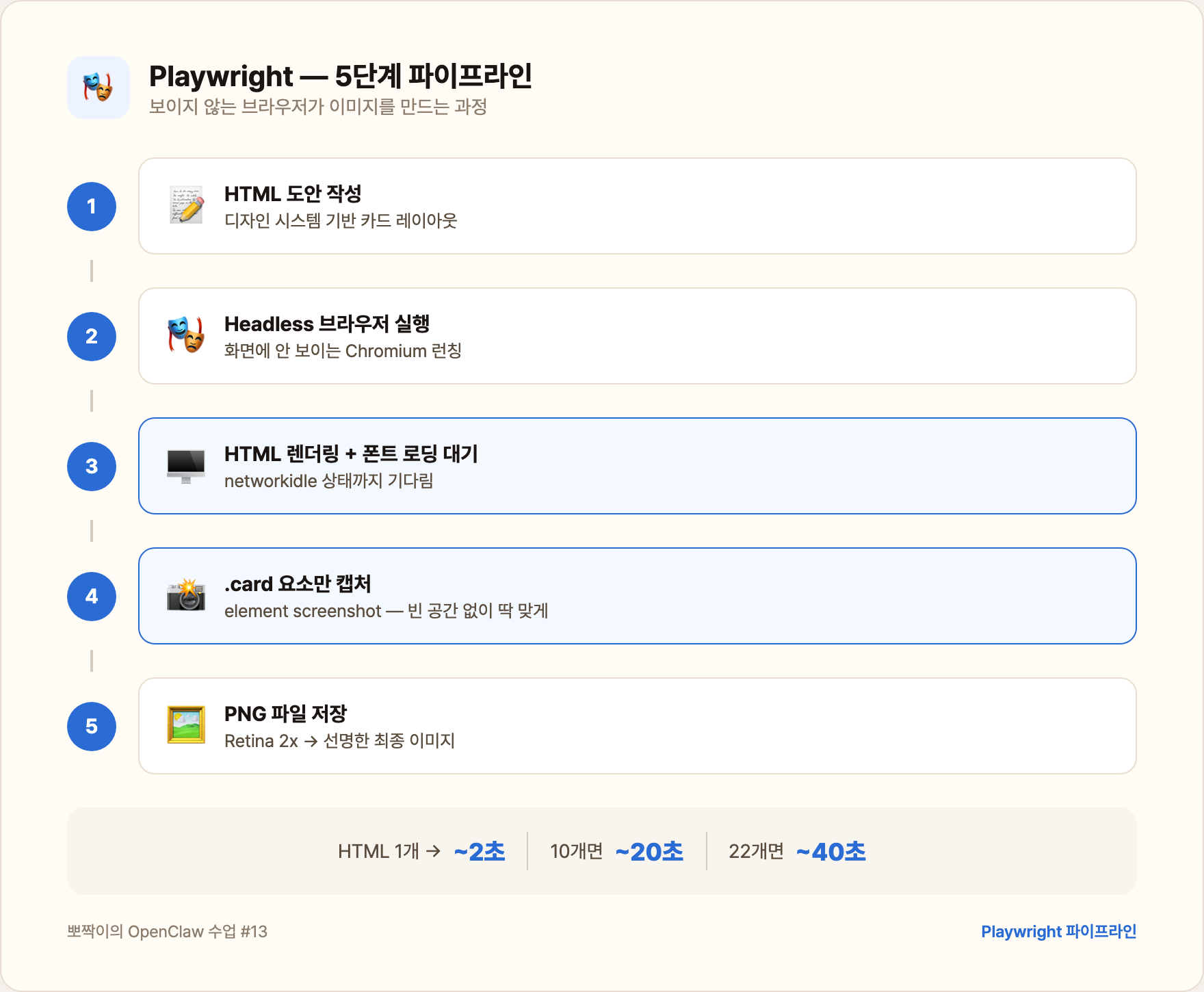
Task: Click the Headless 브라우저 실행 card
Action: click(x=636, y=336)
